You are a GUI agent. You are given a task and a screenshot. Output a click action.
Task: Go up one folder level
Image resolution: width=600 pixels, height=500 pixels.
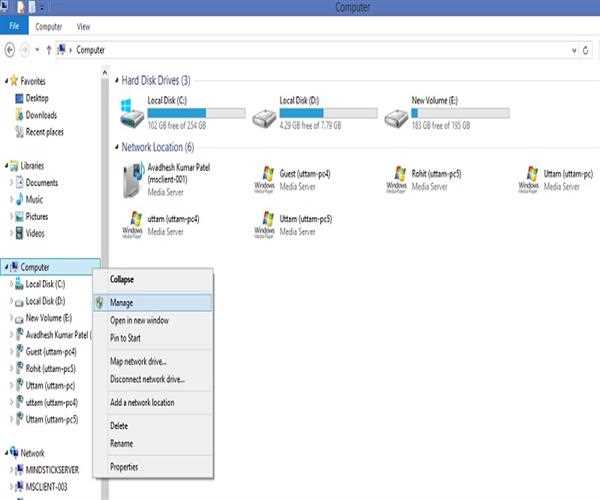pyautogui.click(x=49, y=50)
